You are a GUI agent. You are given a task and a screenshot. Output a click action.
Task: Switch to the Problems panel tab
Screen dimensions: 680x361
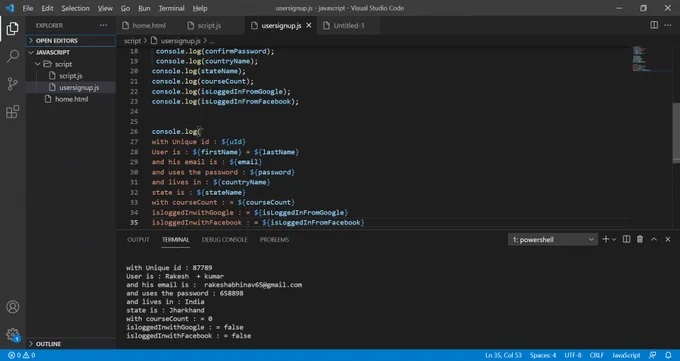click(x=274, y=240)
